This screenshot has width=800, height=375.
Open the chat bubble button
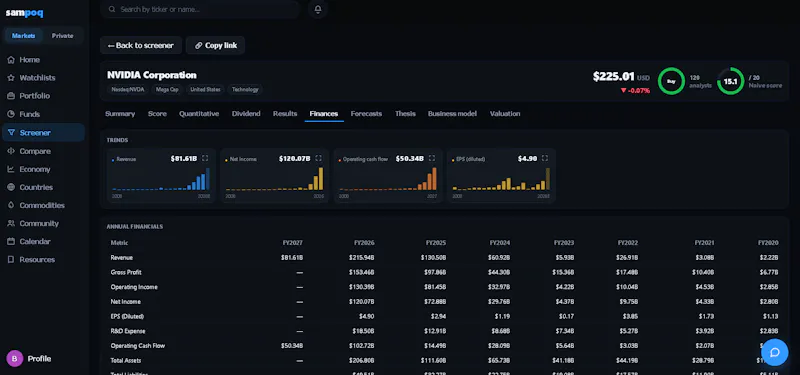(774, 352)
